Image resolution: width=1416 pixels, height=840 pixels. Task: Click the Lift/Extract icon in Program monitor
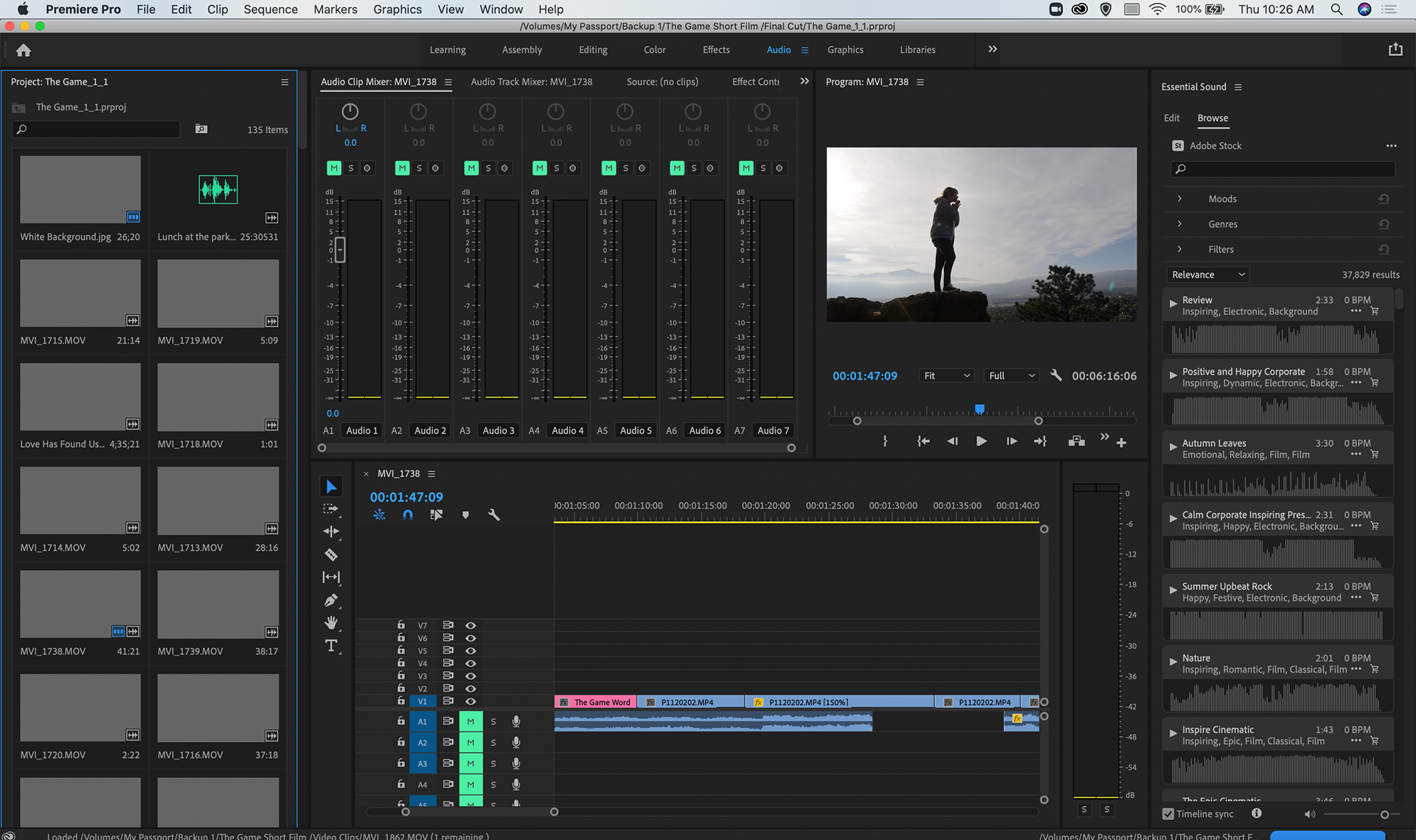click(x=1077, y=441)
